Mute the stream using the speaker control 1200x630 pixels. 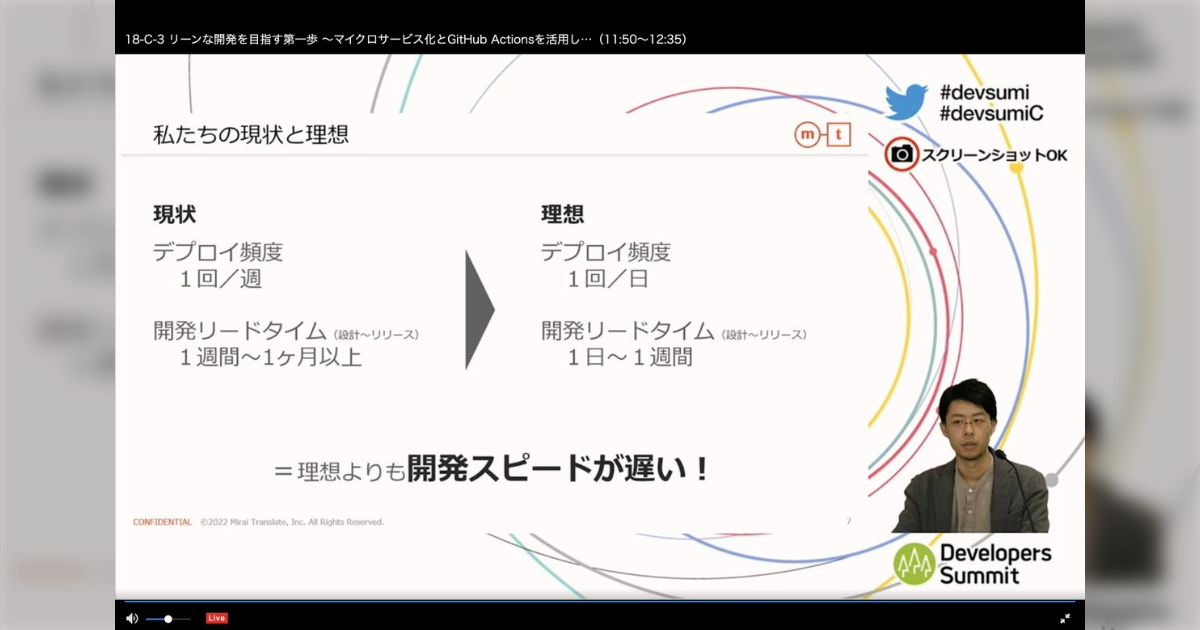click(131, 617)
